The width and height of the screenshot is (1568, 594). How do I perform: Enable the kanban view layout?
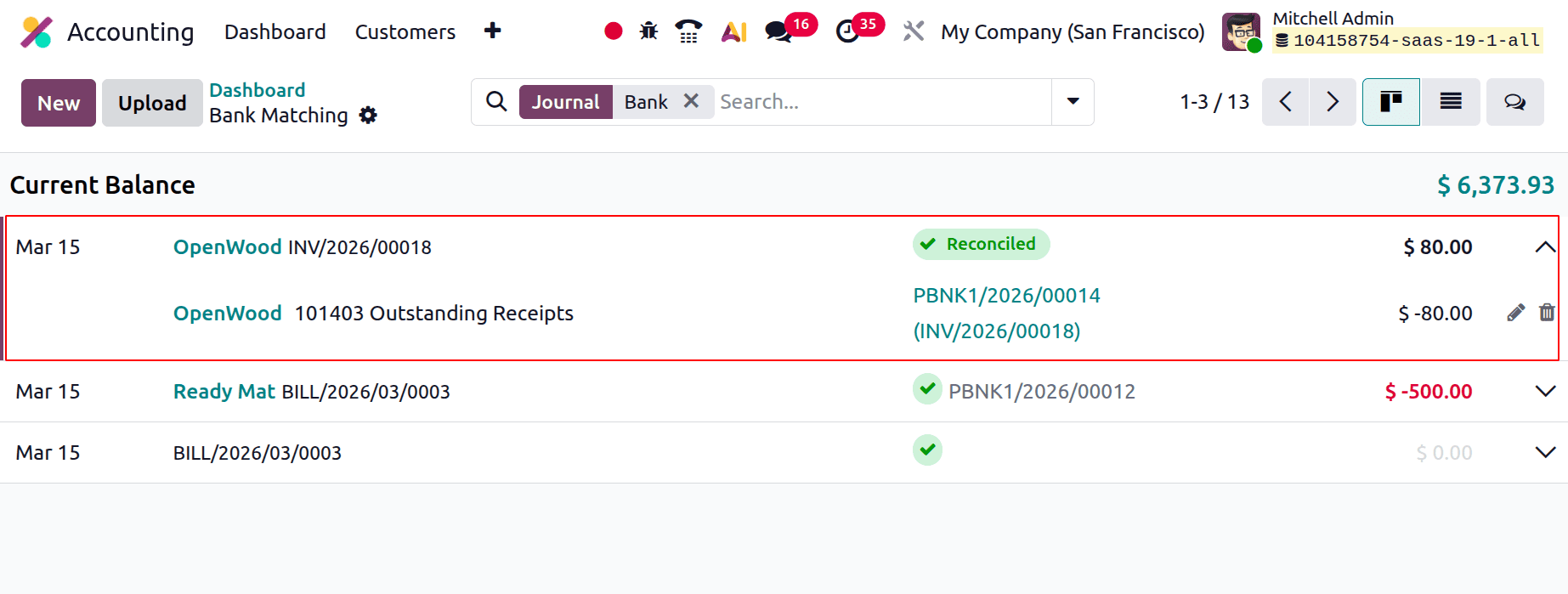[x=1391, y=101]
